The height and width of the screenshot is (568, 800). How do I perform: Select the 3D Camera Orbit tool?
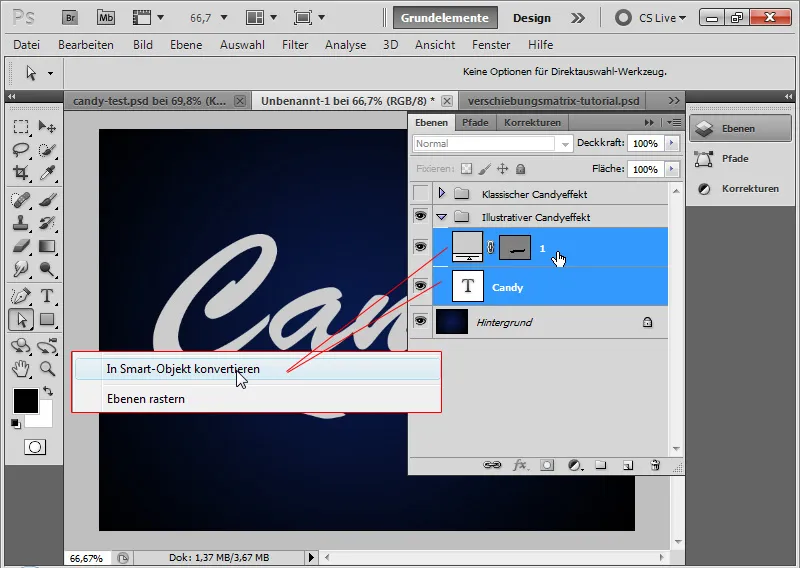coord(47,346)
